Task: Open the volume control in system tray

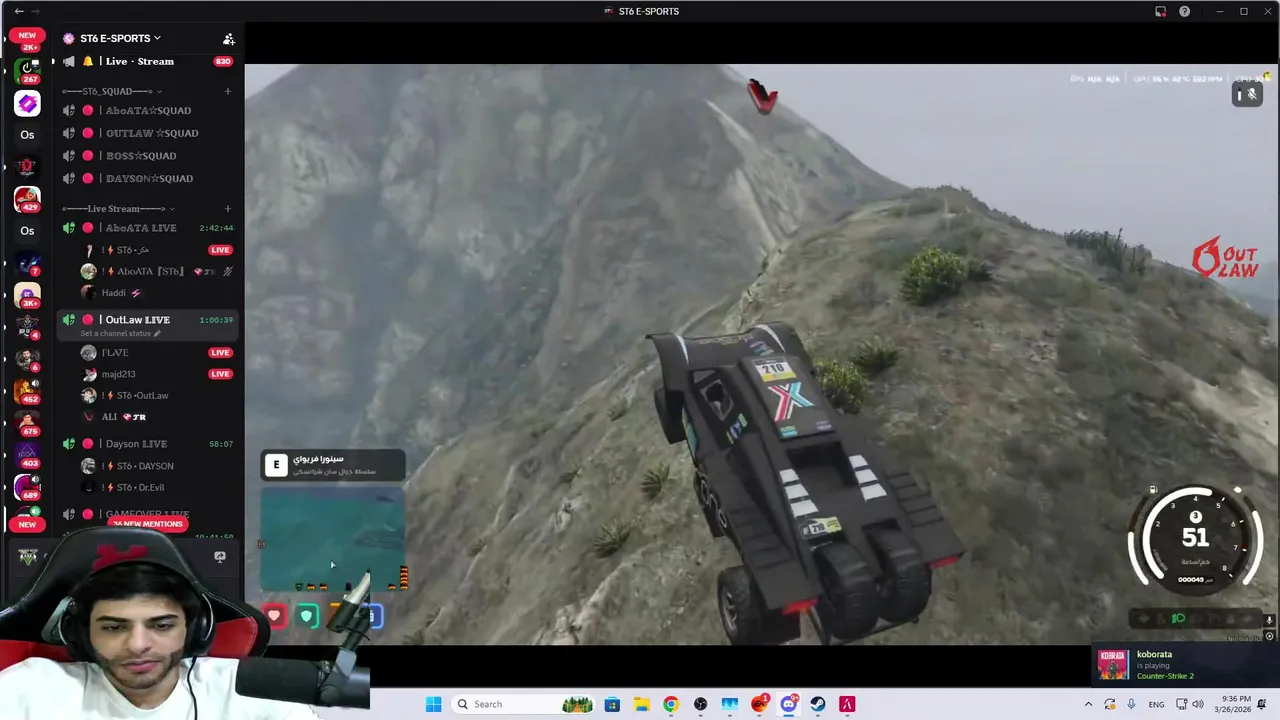Action: coord(1198,704)
